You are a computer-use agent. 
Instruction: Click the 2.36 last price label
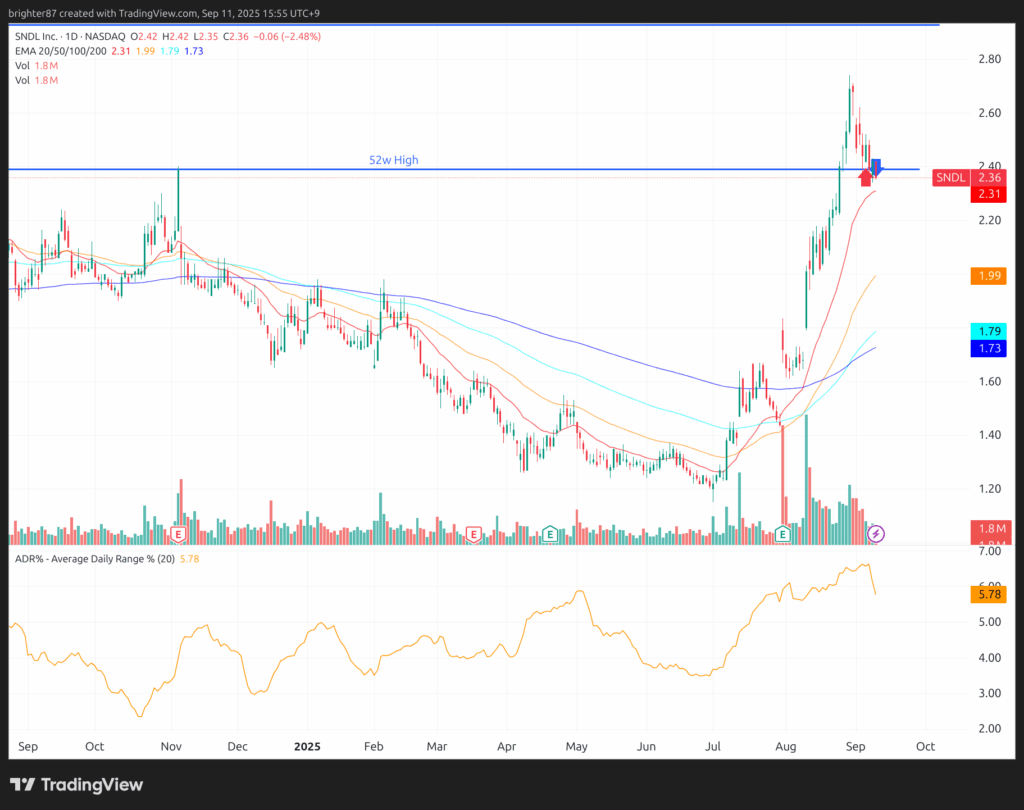tap(989, 178)
